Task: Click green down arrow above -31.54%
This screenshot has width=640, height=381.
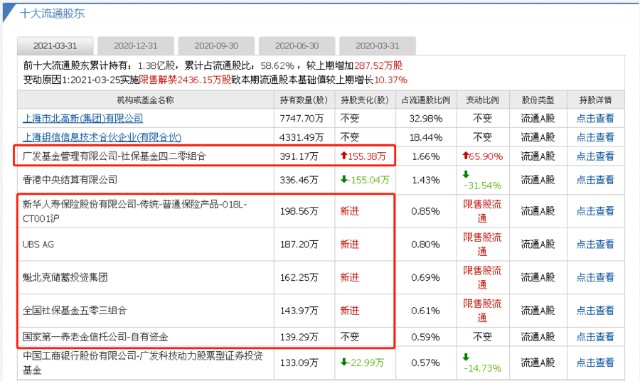Action: [466, 174]
